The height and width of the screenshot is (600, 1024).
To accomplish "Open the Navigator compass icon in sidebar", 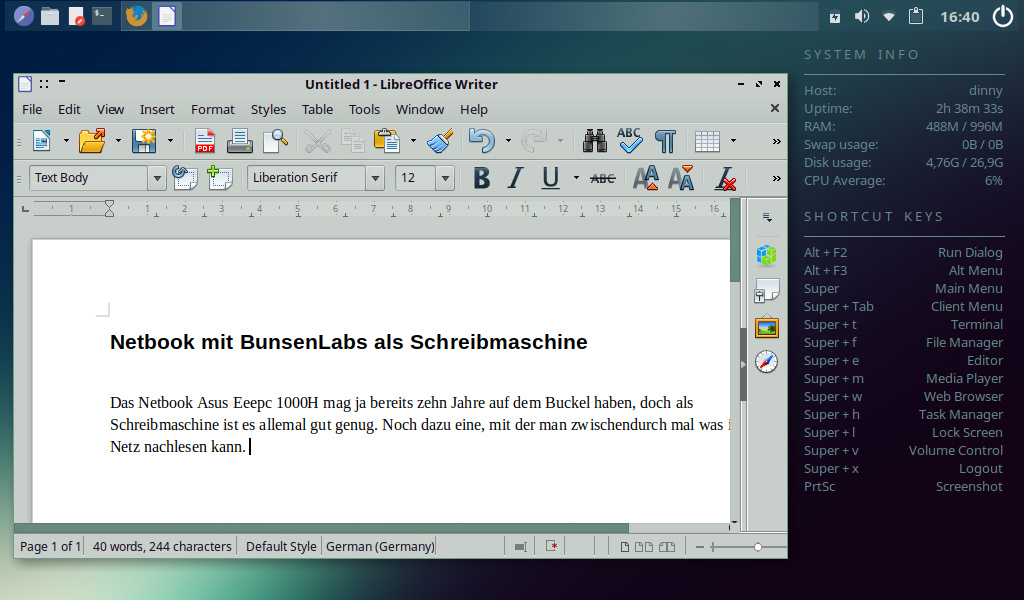I will coord(766,362).
